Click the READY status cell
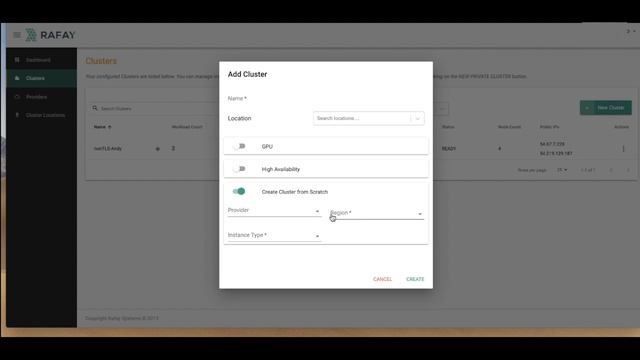The image size is (640, 360). click(x=449, y=149)
